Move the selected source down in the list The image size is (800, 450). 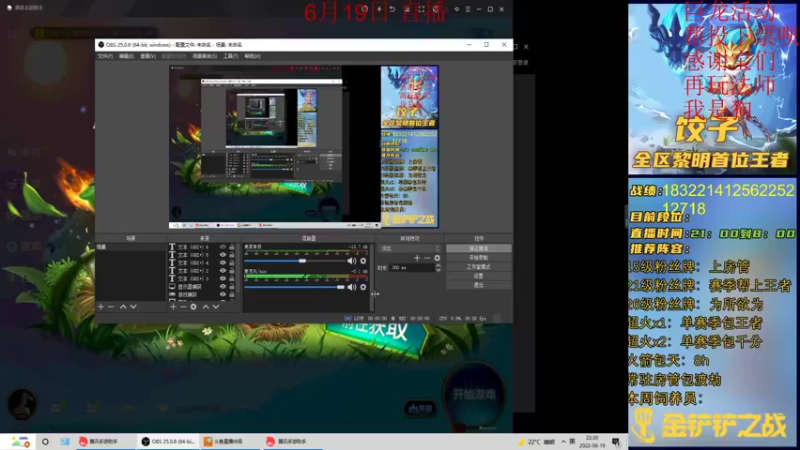pos(216,307)
